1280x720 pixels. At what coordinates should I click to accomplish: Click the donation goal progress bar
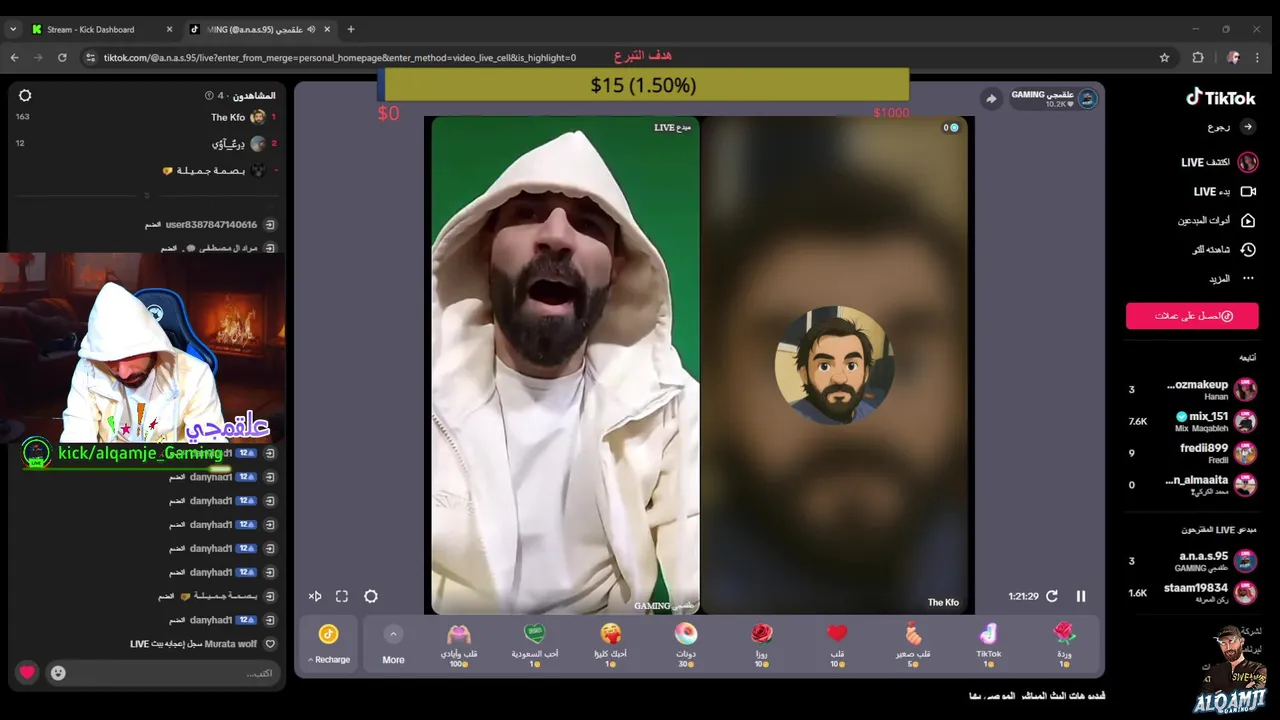643,85
